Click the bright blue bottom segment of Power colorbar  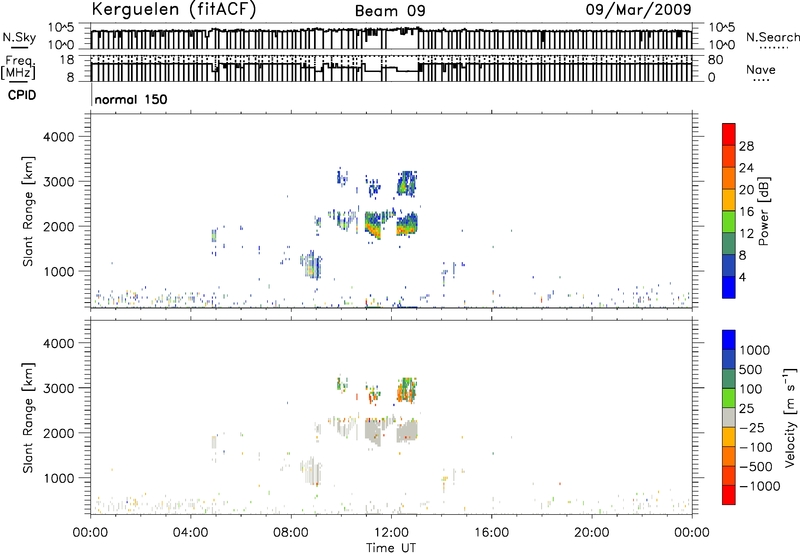pos(729,287)
